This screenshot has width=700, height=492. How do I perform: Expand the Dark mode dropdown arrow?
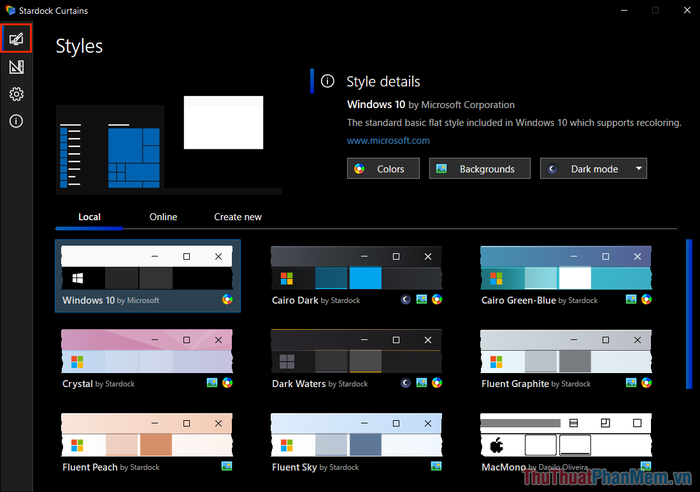tap(638, 168)
